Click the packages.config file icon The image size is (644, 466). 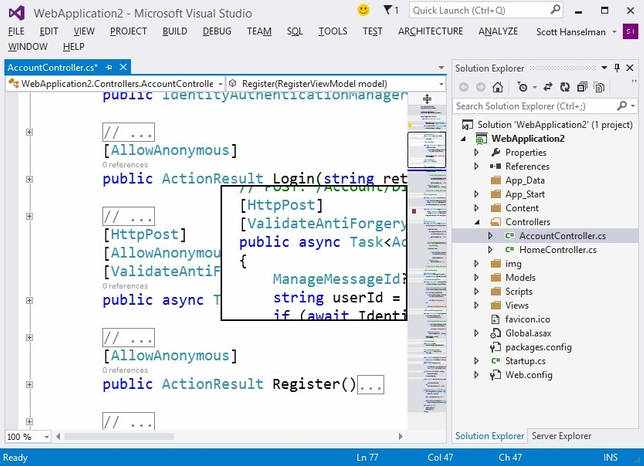pyautogui.click(x=496, y=347)
